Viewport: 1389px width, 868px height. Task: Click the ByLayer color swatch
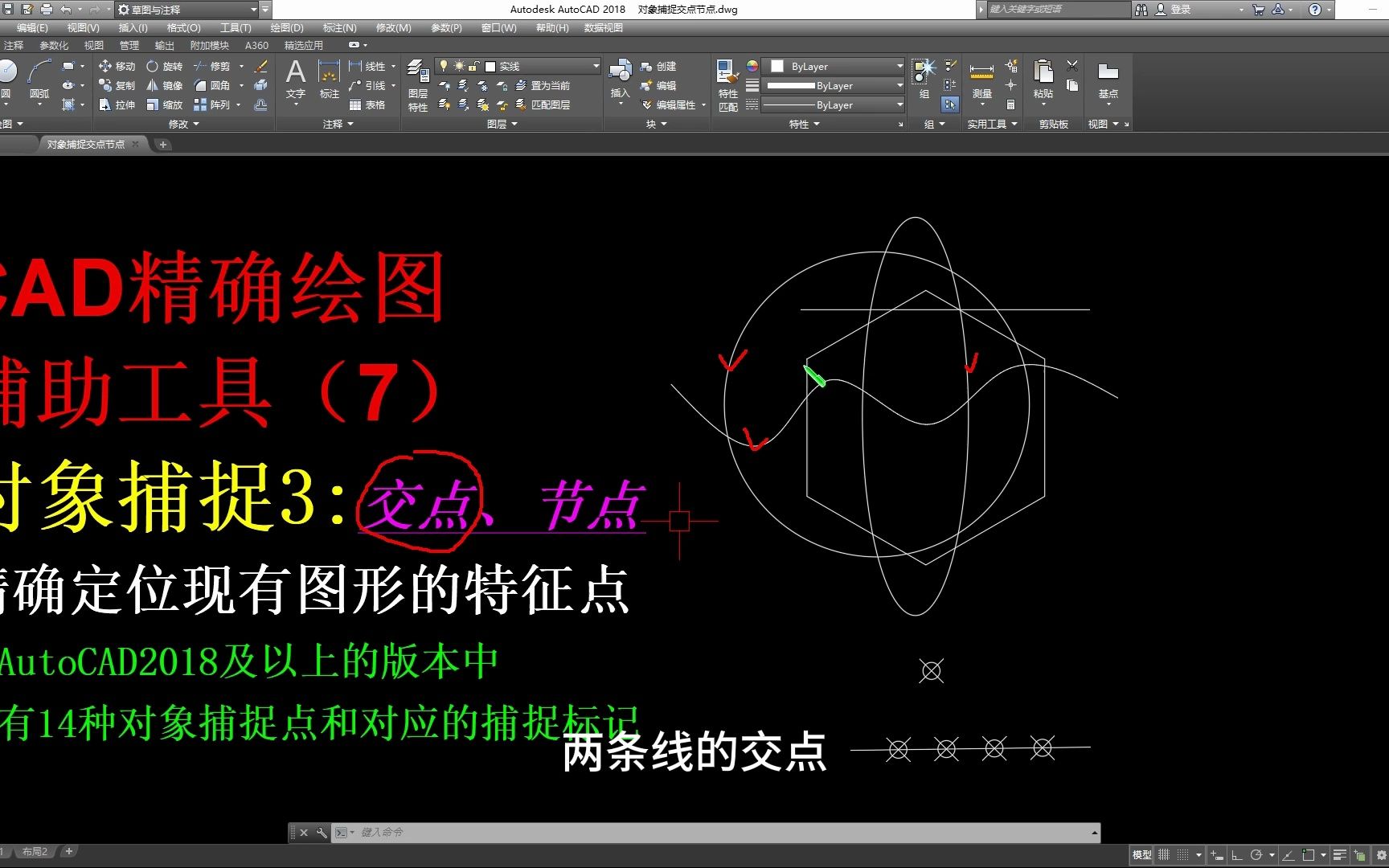[x=777, y=66]
